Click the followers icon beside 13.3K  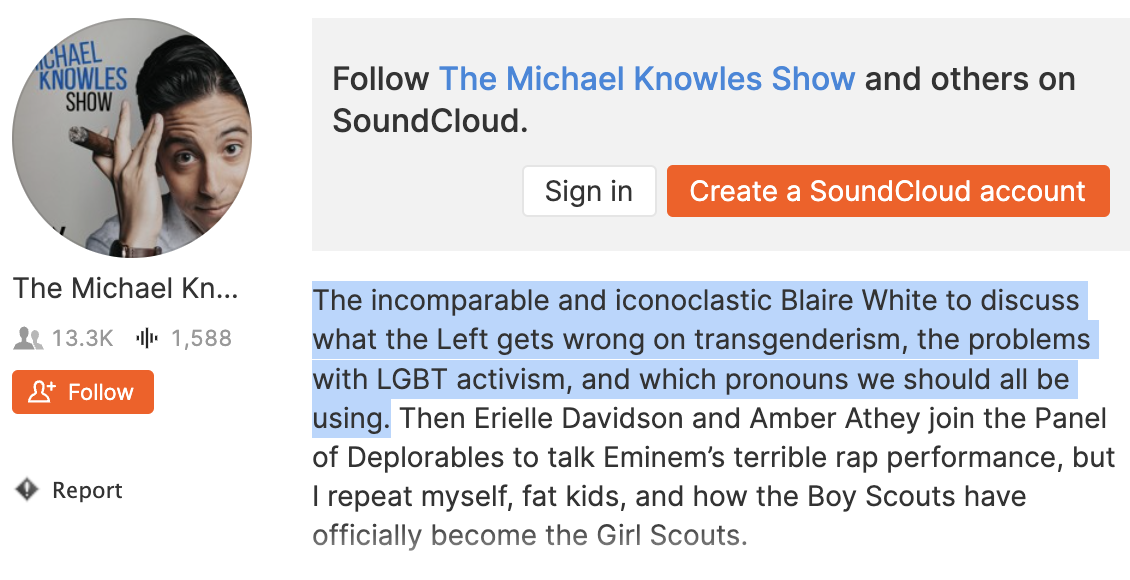[27, 339]
